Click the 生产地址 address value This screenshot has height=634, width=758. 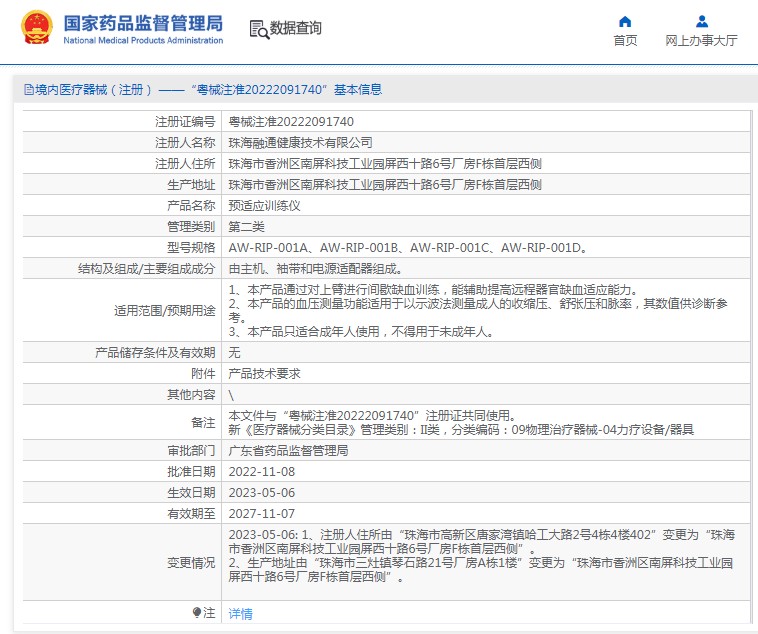(x=385, y=185)
